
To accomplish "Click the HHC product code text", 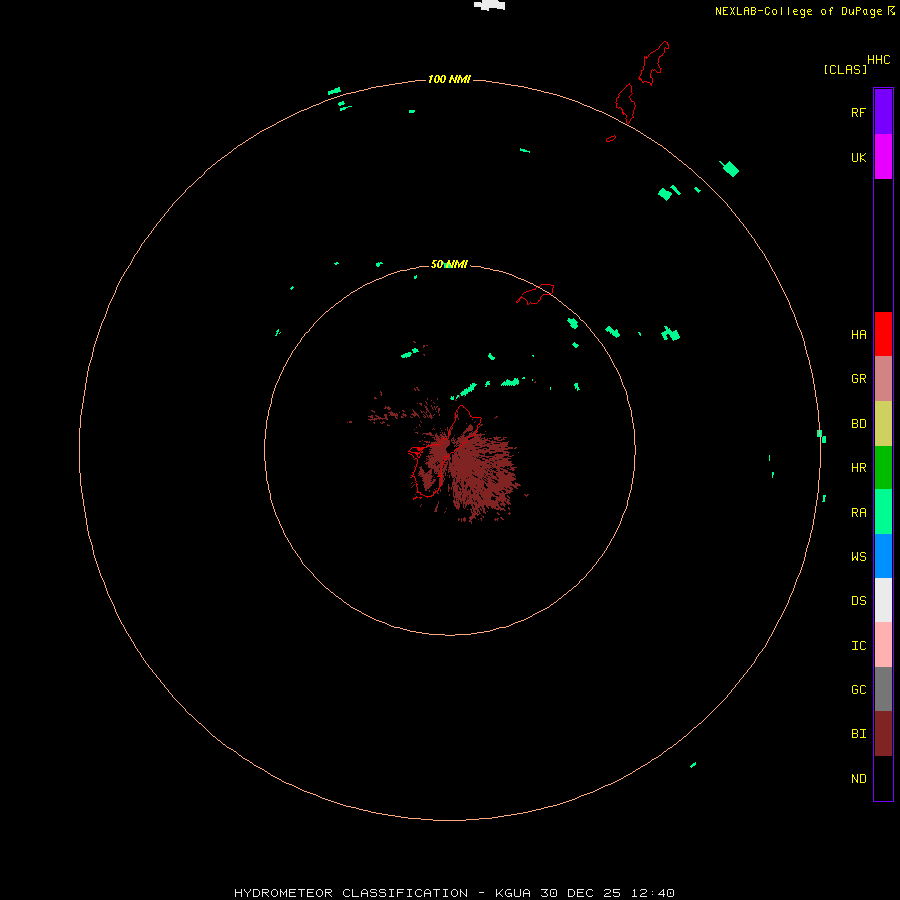I will coord(878,60).
